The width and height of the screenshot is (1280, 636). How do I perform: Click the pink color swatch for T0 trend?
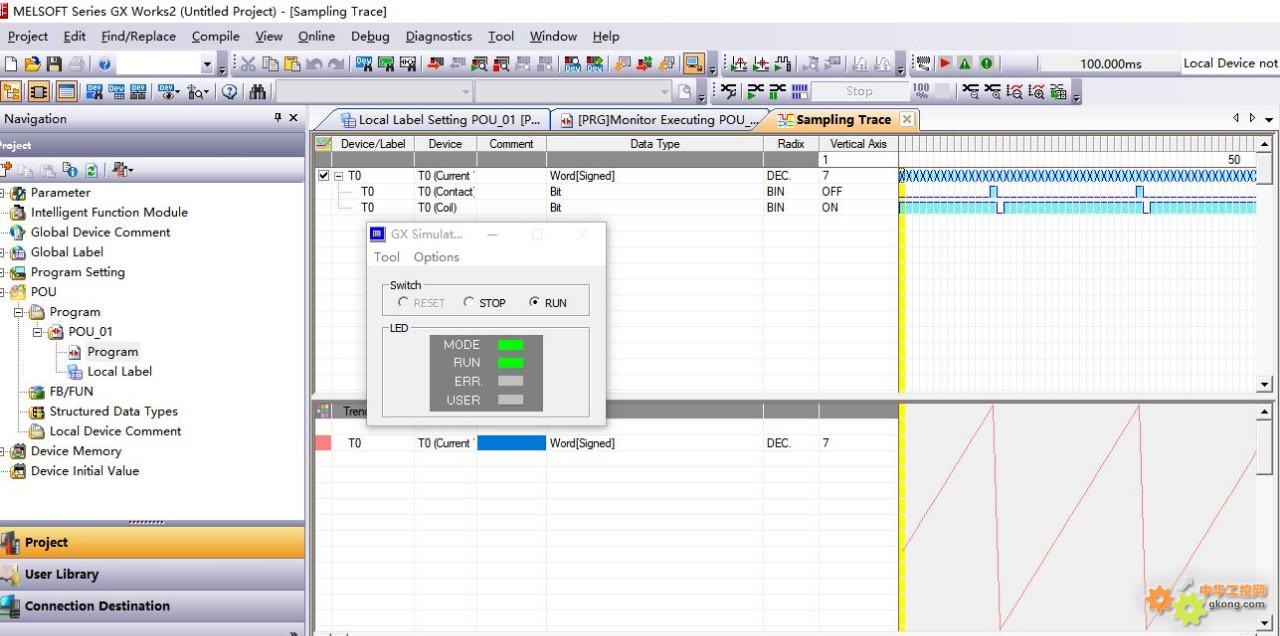323,443
